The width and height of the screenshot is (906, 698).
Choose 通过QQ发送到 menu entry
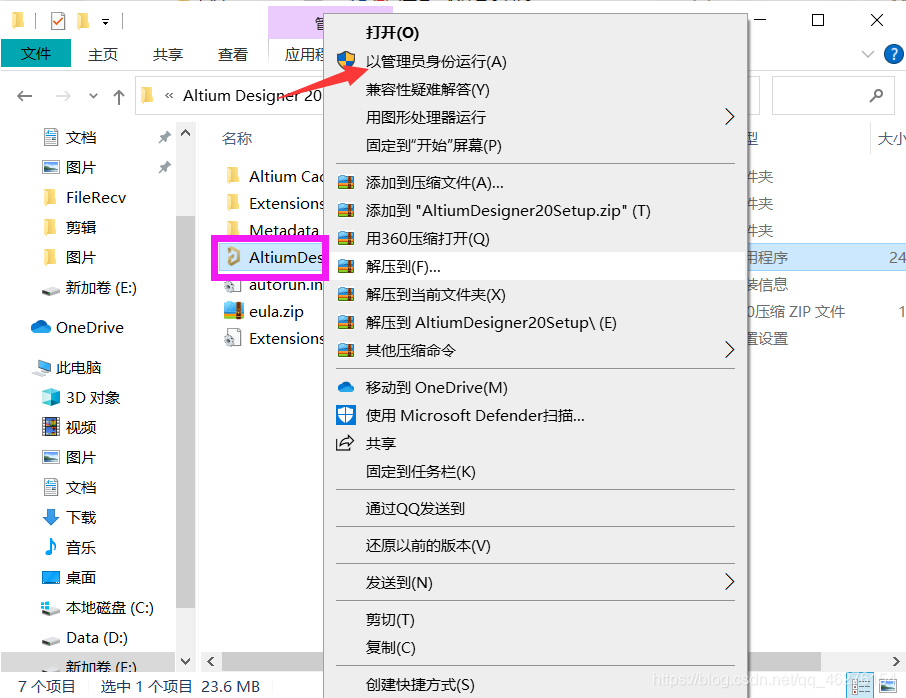click(415, 508)
